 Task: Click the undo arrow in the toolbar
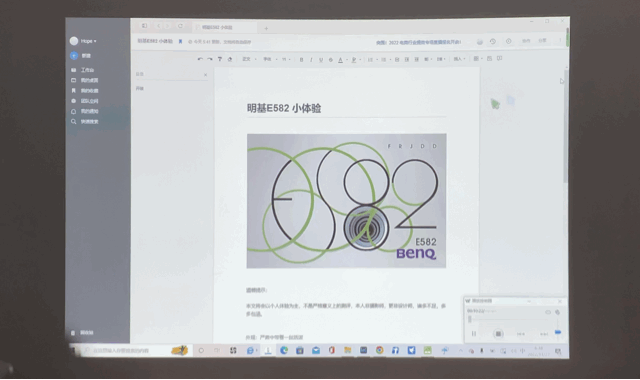200,59
